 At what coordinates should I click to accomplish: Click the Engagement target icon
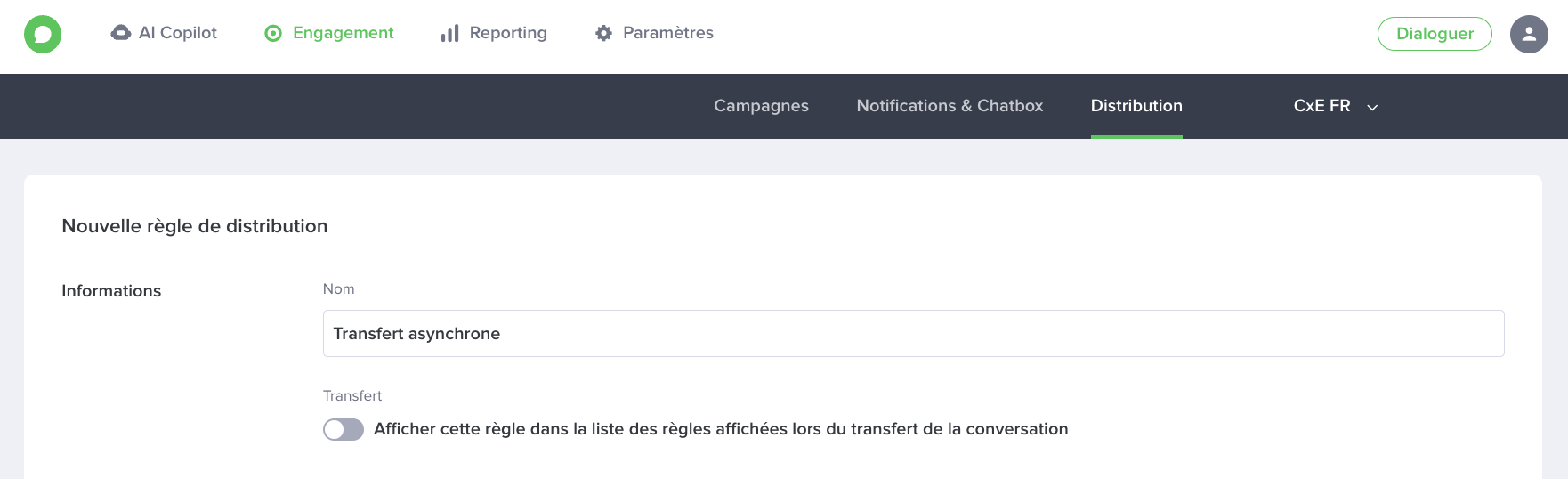[273, 34]
